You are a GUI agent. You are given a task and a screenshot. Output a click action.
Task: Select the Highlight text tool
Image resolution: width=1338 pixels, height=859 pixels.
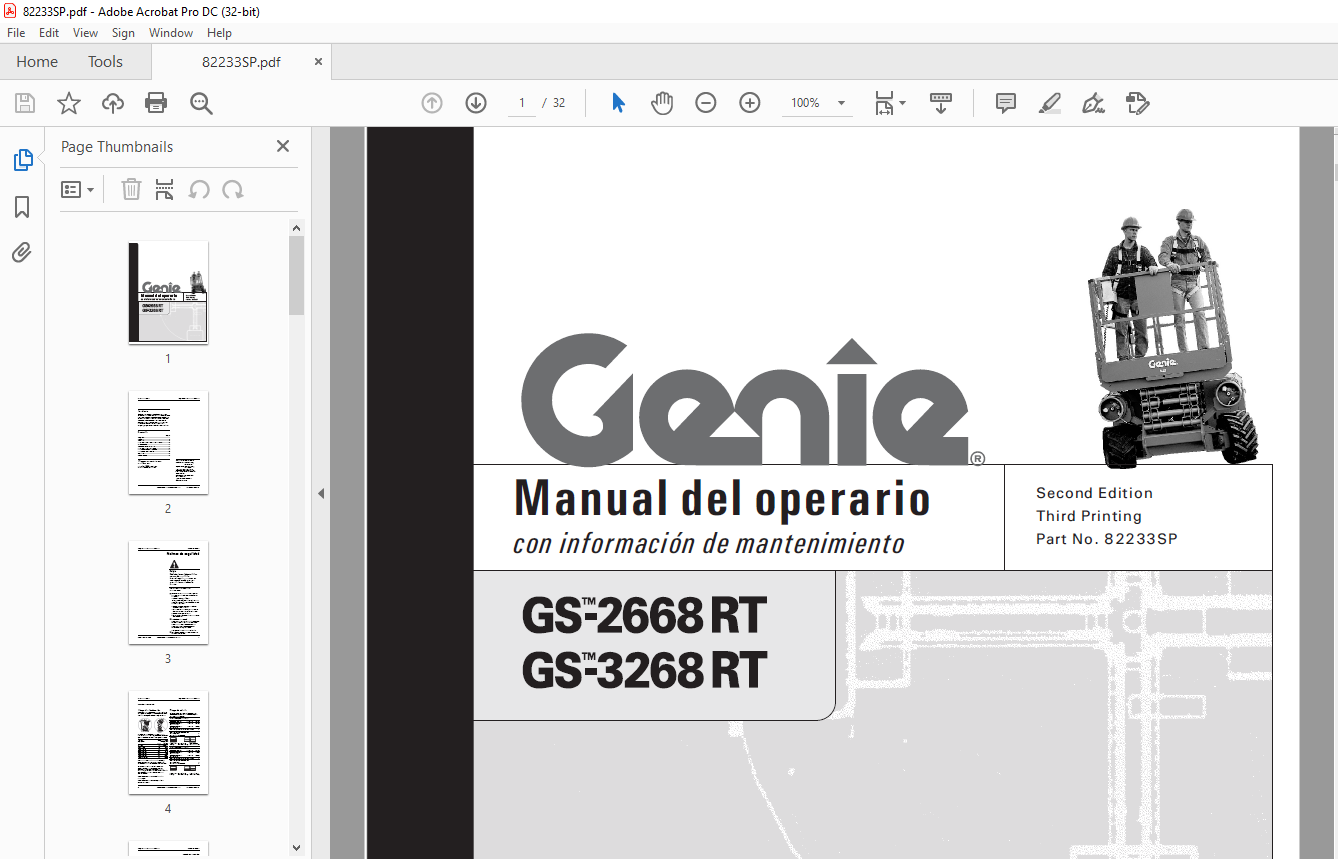tap(1049, 103)
